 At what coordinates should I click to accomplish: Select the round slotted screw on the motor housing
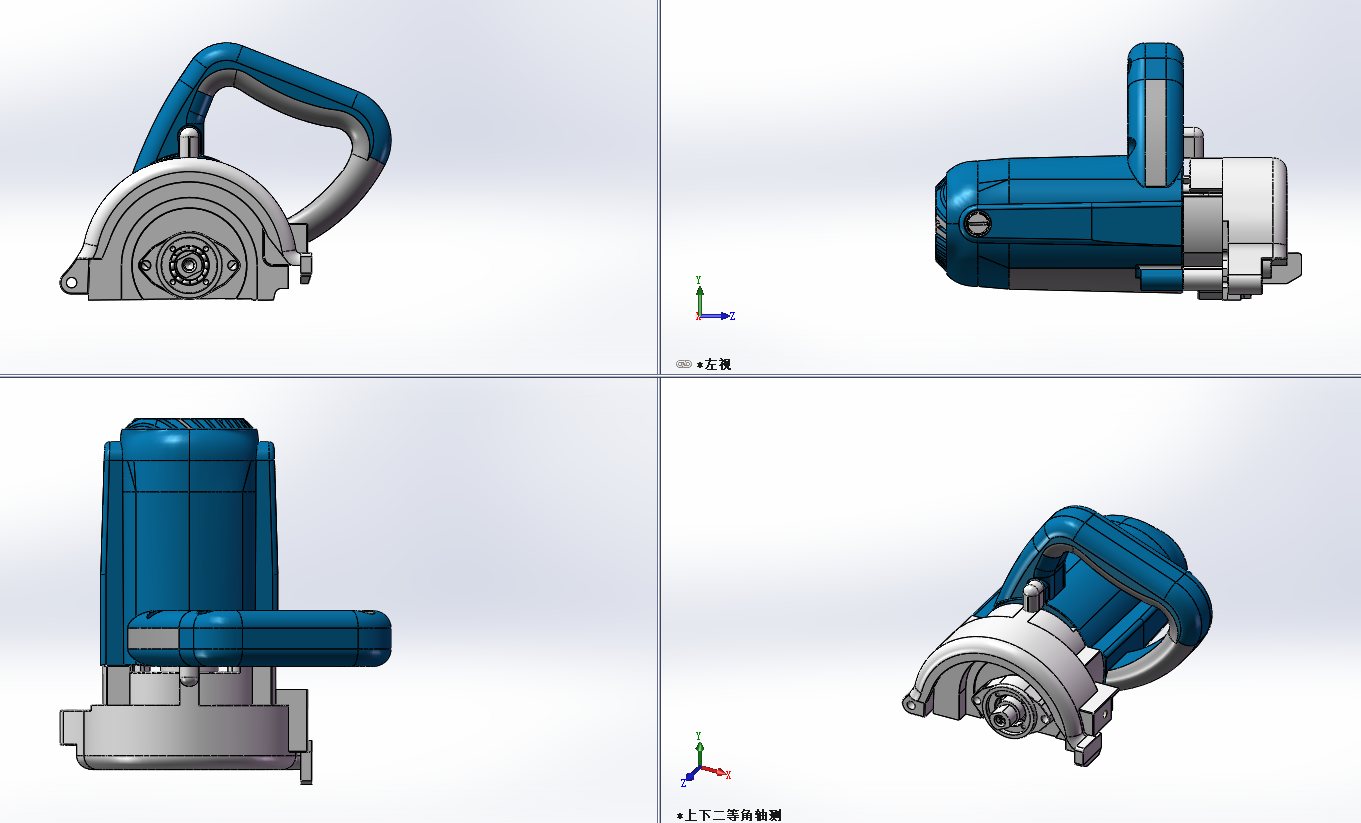click(x=977, y=222)
